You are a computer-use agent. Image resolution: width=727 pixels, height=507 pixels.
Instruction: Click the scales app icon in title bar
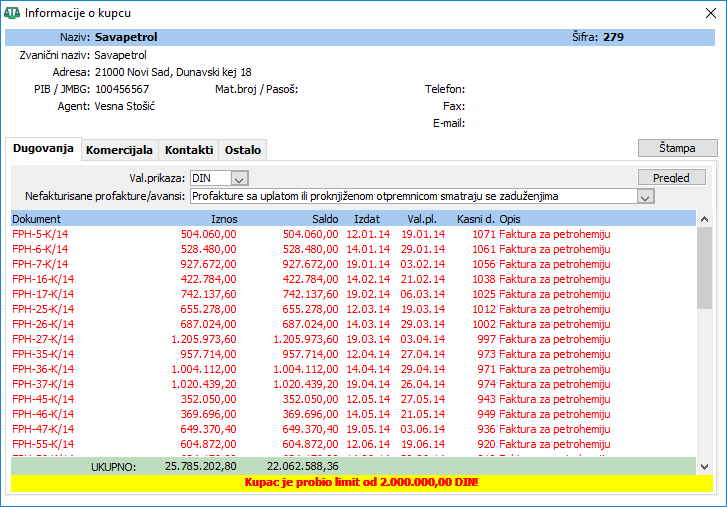[x=12, y=13]
